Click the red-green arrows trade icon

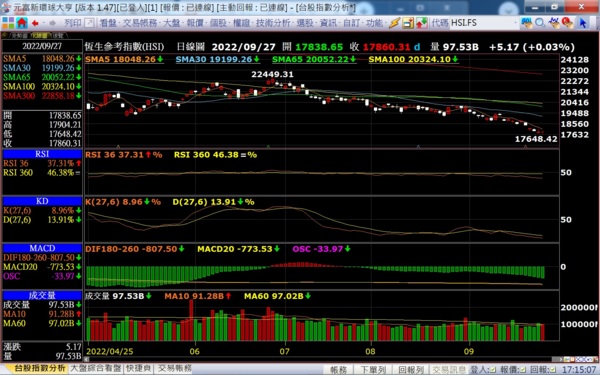pos(421,23)
